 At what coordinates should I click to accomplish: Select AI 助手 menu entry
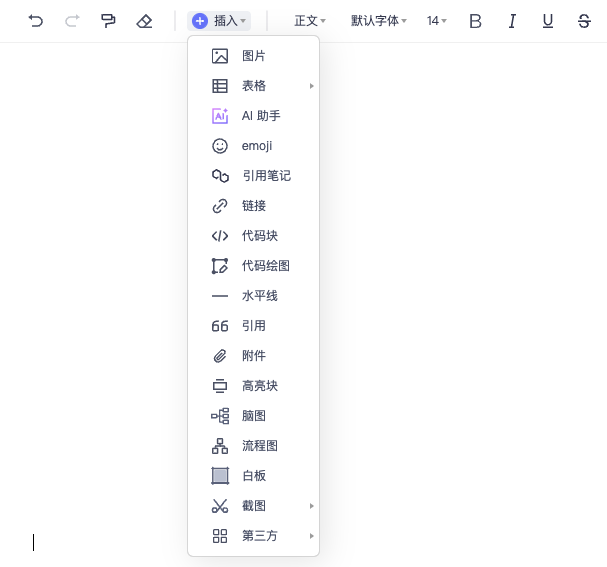(254, 116)
